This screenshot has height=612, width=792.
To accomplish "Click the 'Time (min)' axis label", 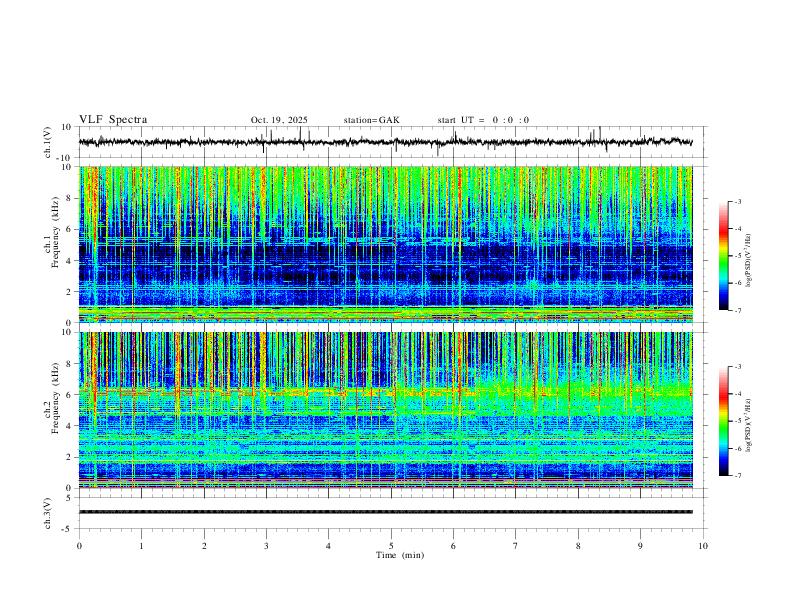I will (400, 555).
